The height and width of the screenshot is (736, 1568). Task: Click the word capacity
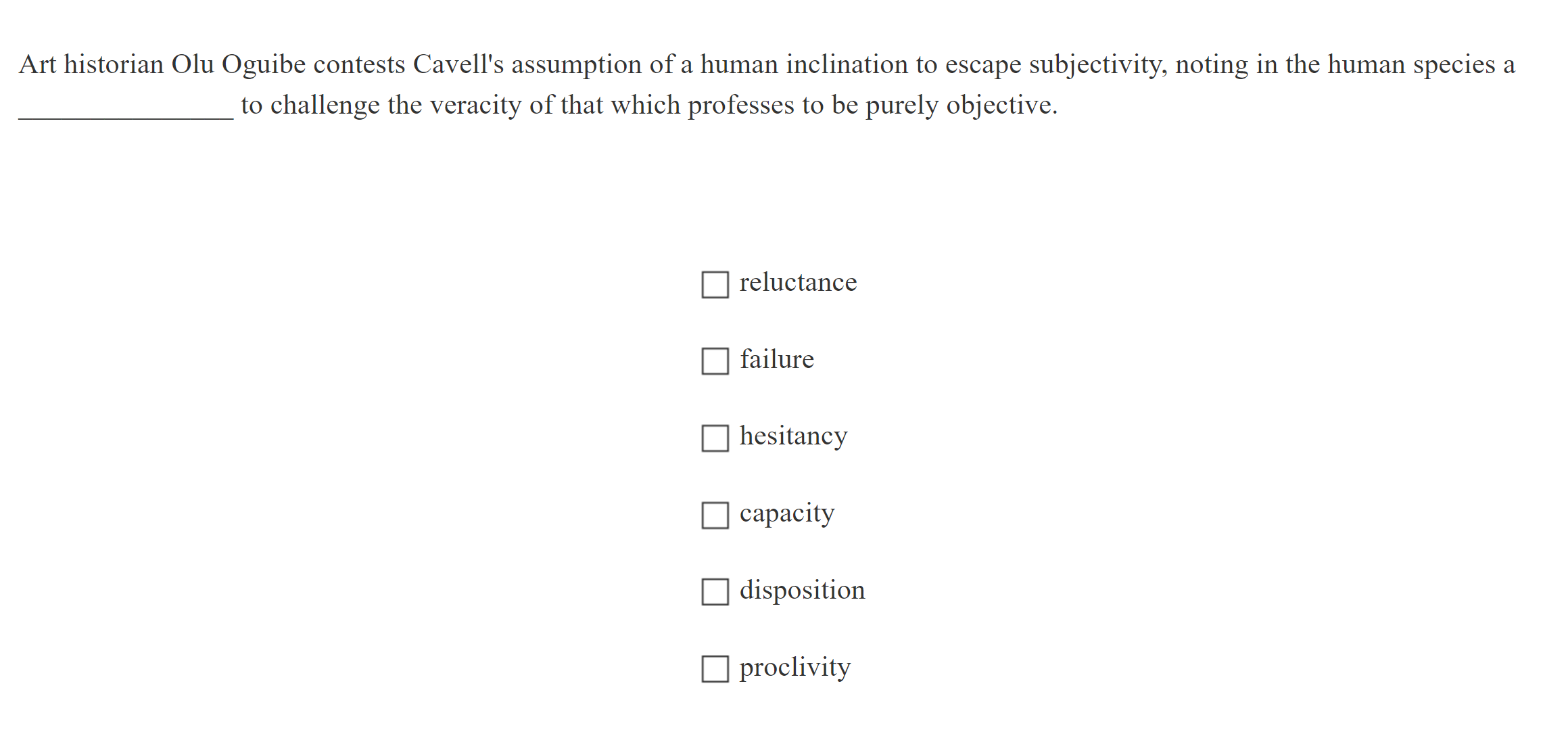tap(786, 514)
